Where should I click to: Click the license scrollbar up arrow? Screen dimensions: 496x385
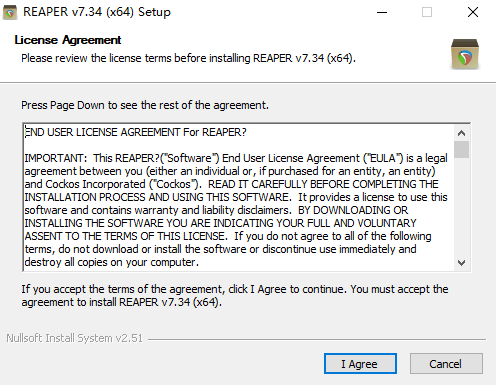(461, 133)
